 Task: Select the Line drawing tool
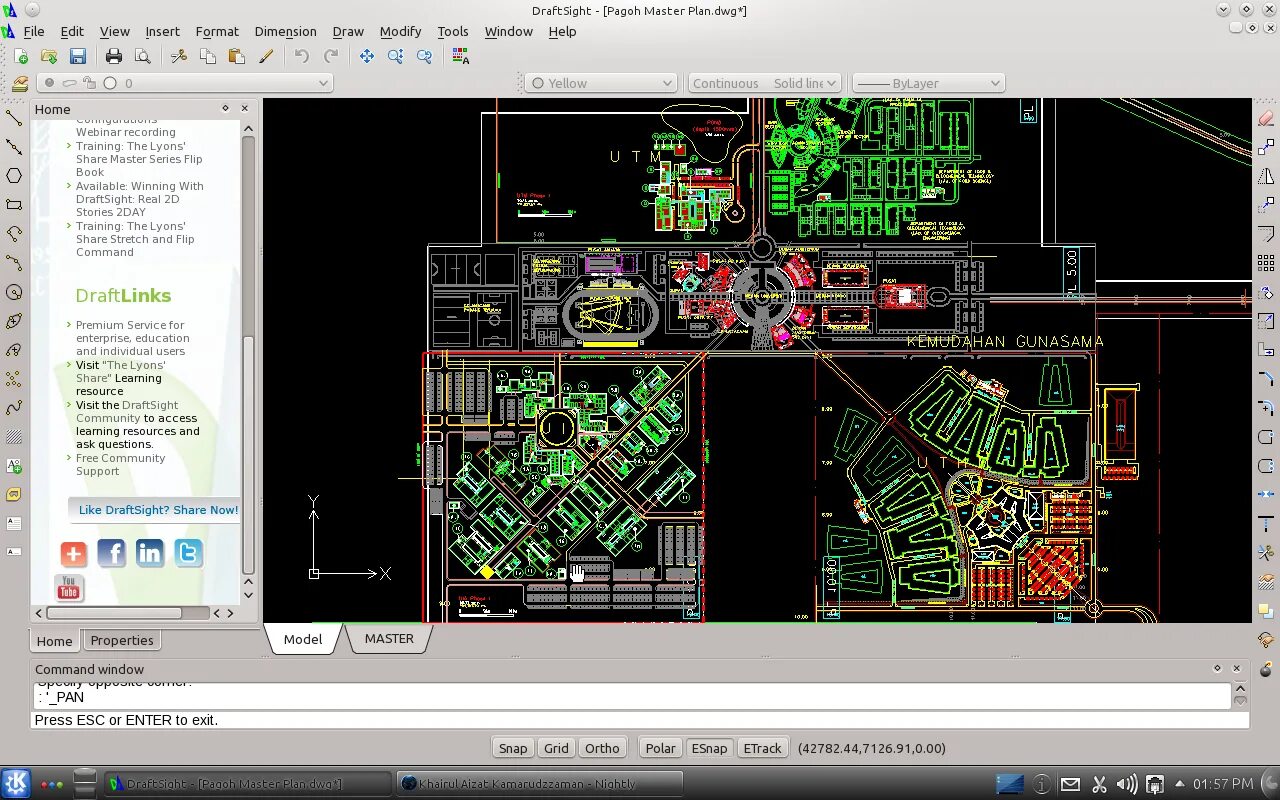[14, 118]
